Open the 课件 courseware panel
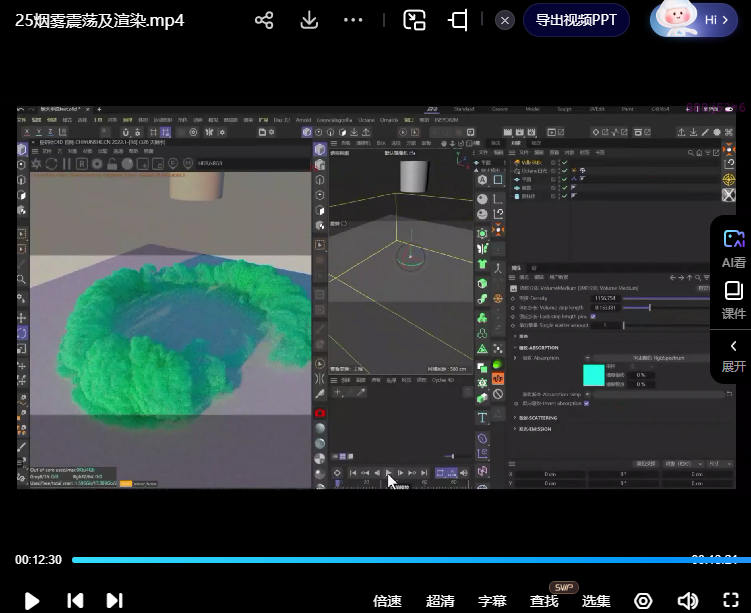The height and width of the screenshot is (613, 751). 733,300
